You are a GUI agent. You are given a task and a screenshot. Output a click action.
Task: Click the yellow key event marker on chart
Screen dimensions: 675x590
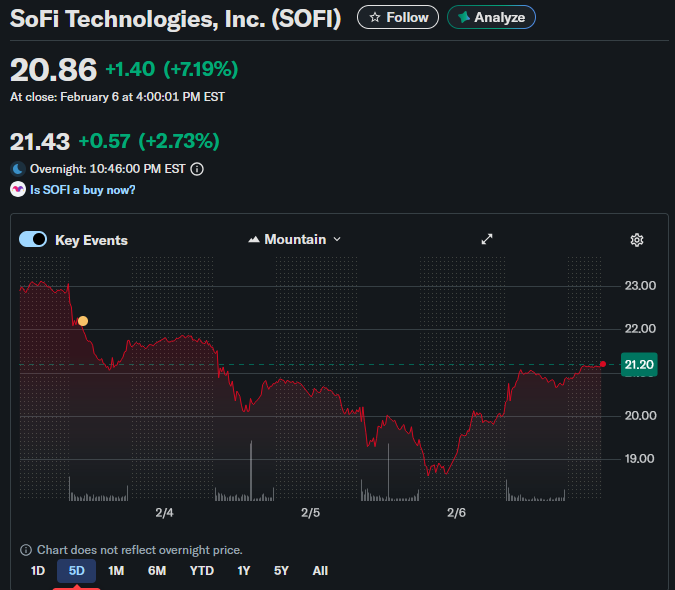point(83,321)
